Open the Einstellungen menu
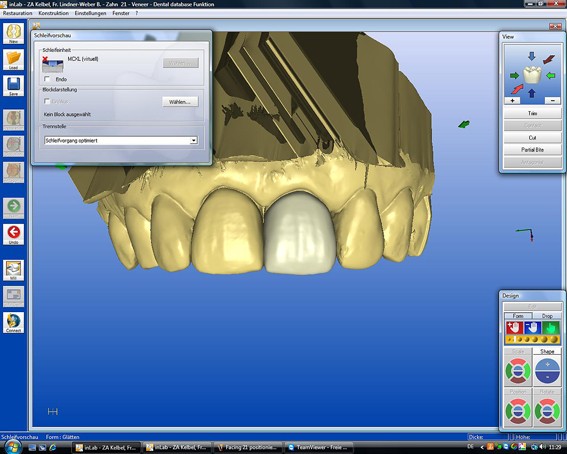567x454 pixels. point(90,13)
